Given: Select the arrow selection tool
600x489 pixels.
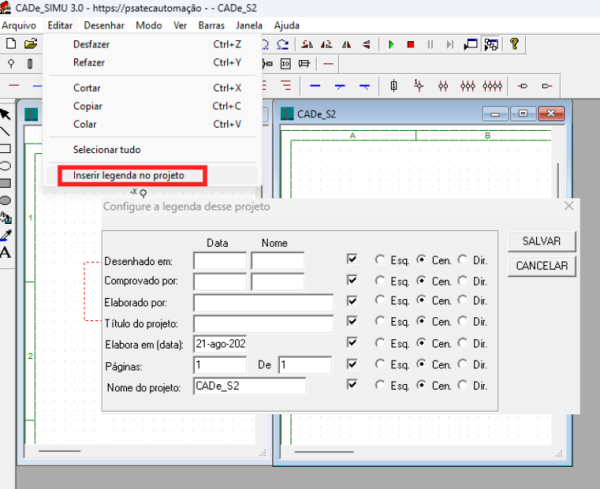Looking at the screenshot, I should coord(5,114).
